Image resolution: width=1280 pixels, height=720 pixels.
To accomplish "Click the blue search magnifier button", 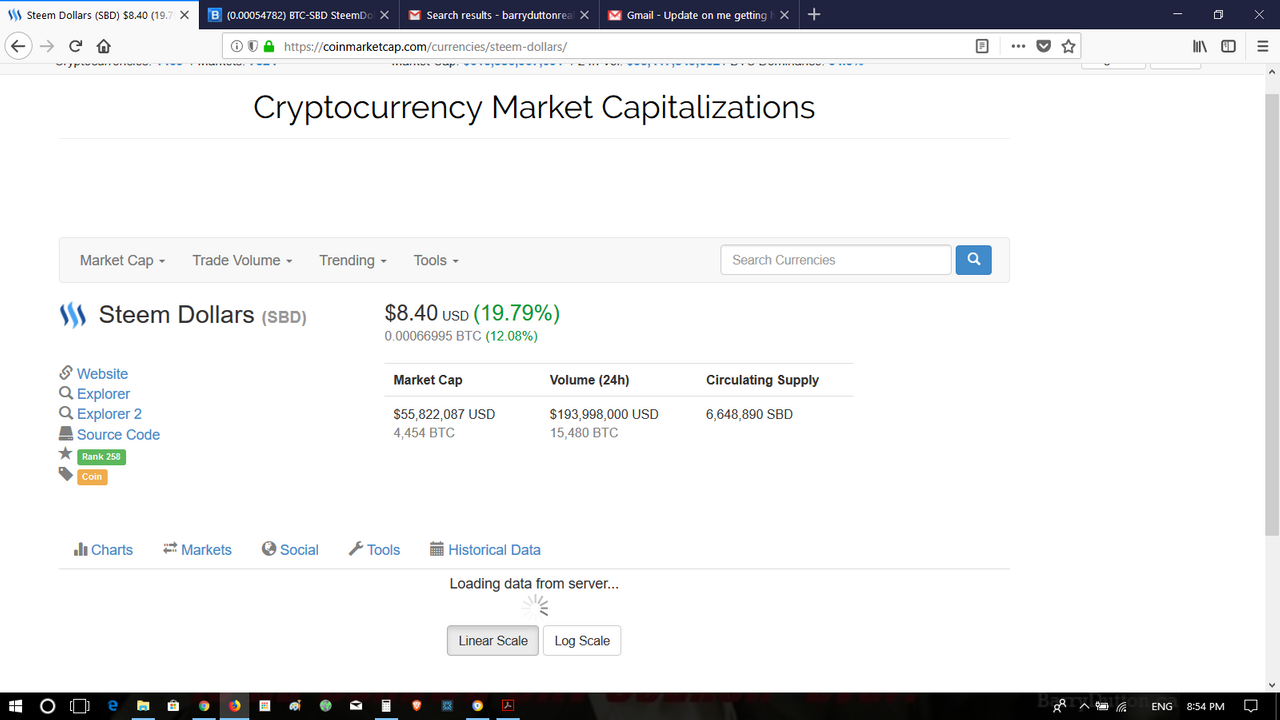I will tap(973, 260).
